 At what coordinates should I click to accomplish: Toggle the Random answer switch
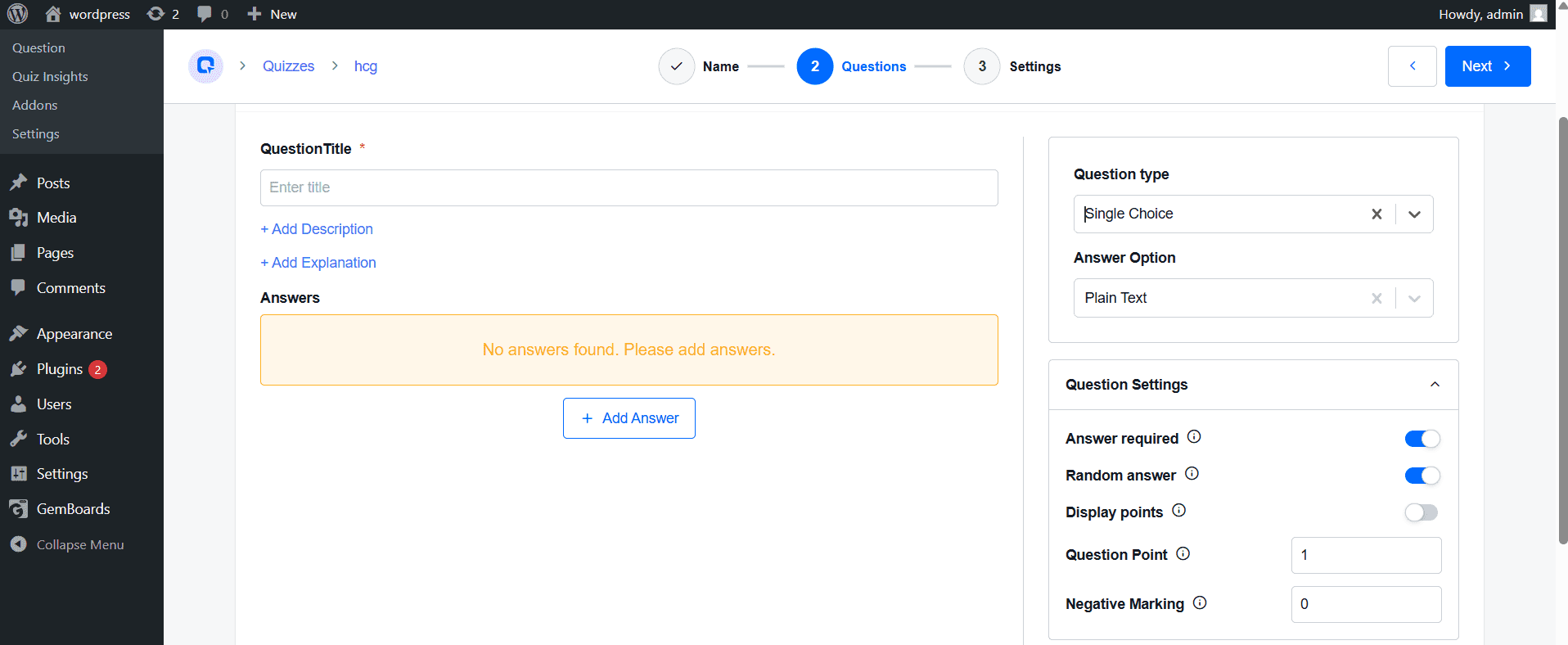point(1422,476)
